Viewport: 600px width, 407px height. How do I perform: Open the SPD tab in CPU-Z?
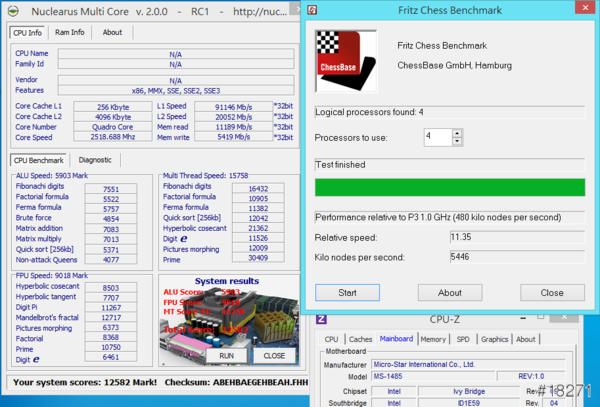462,339
